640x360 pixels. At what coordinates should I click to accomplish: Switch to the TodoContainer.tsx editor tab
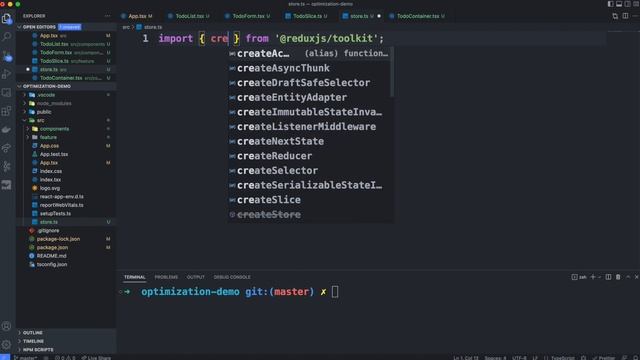418,16
